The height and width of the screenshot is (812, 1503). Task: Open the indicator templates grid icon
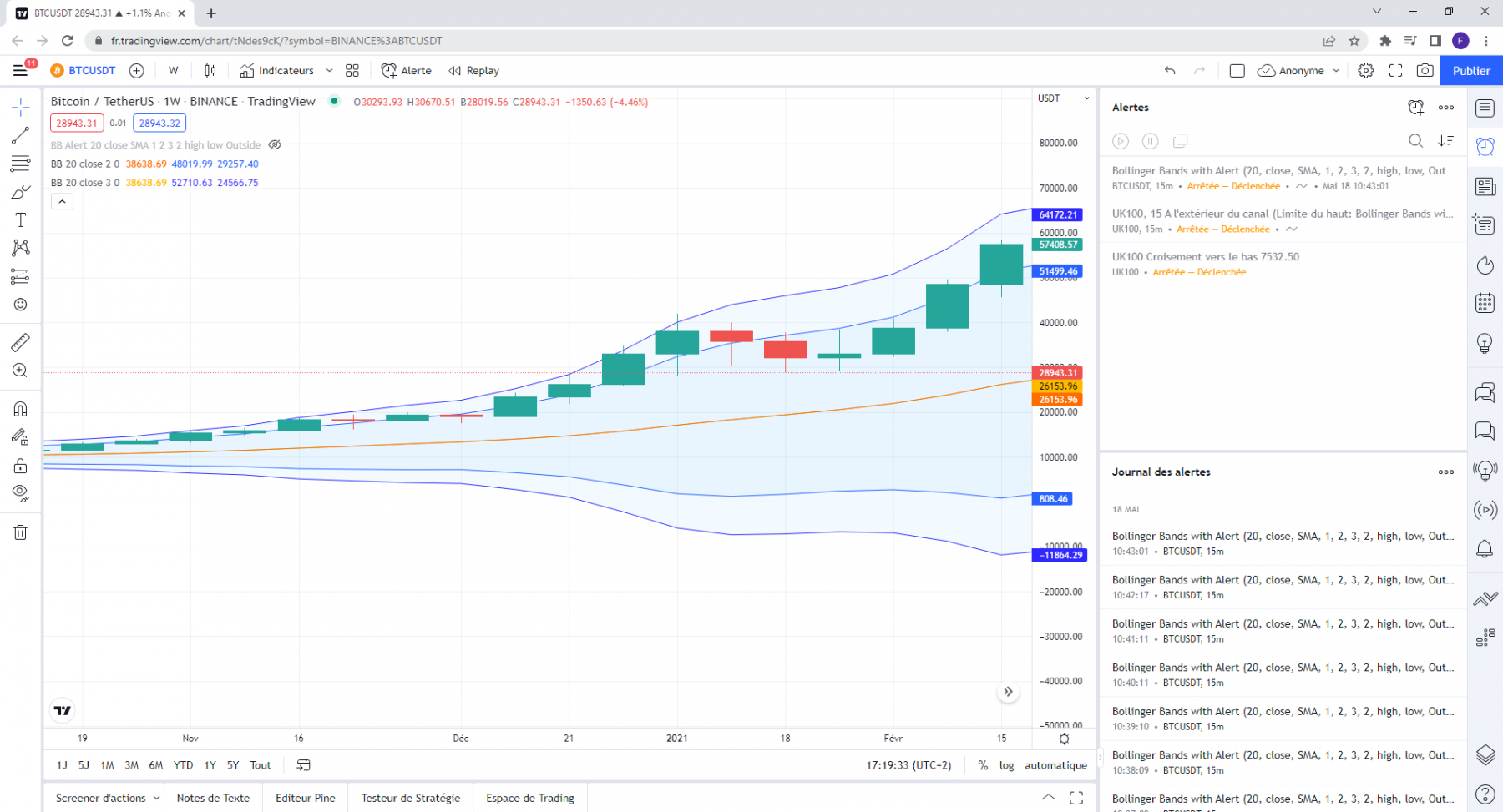tap(352, 71)
